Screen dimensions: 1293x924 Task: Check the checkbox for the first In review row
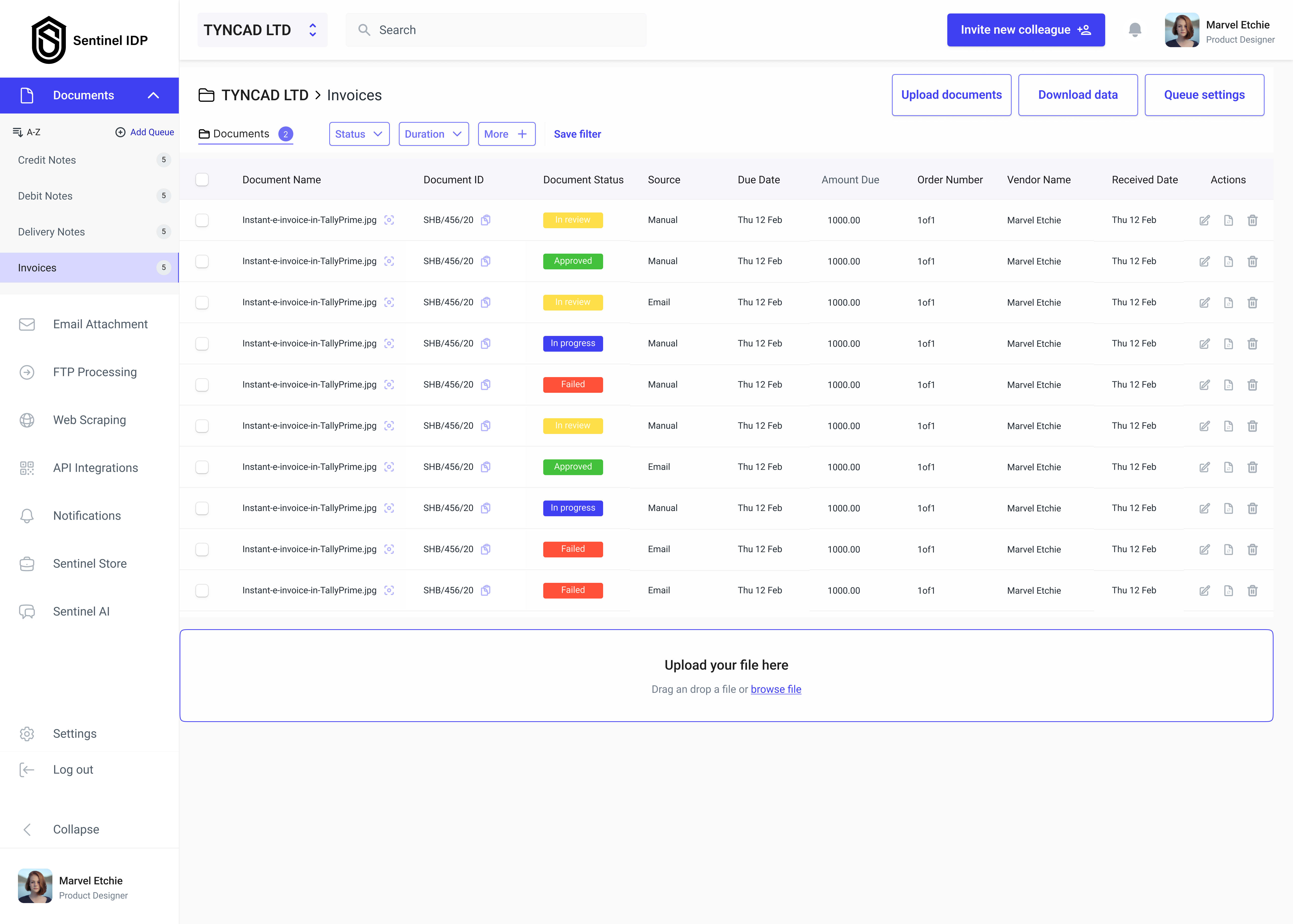pos(202,220)
